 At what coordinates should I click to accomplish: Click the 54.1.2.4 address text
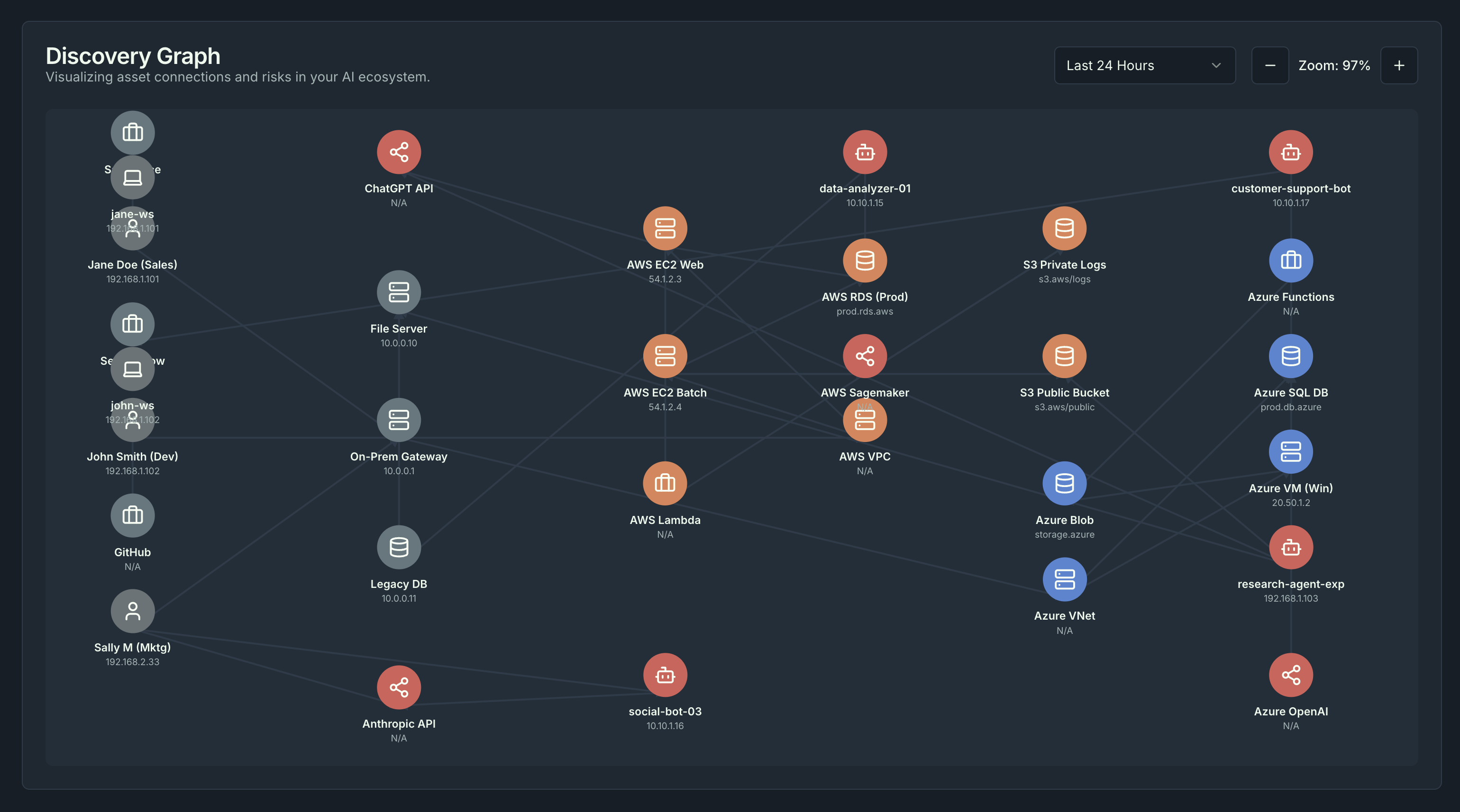click(665, 407)
